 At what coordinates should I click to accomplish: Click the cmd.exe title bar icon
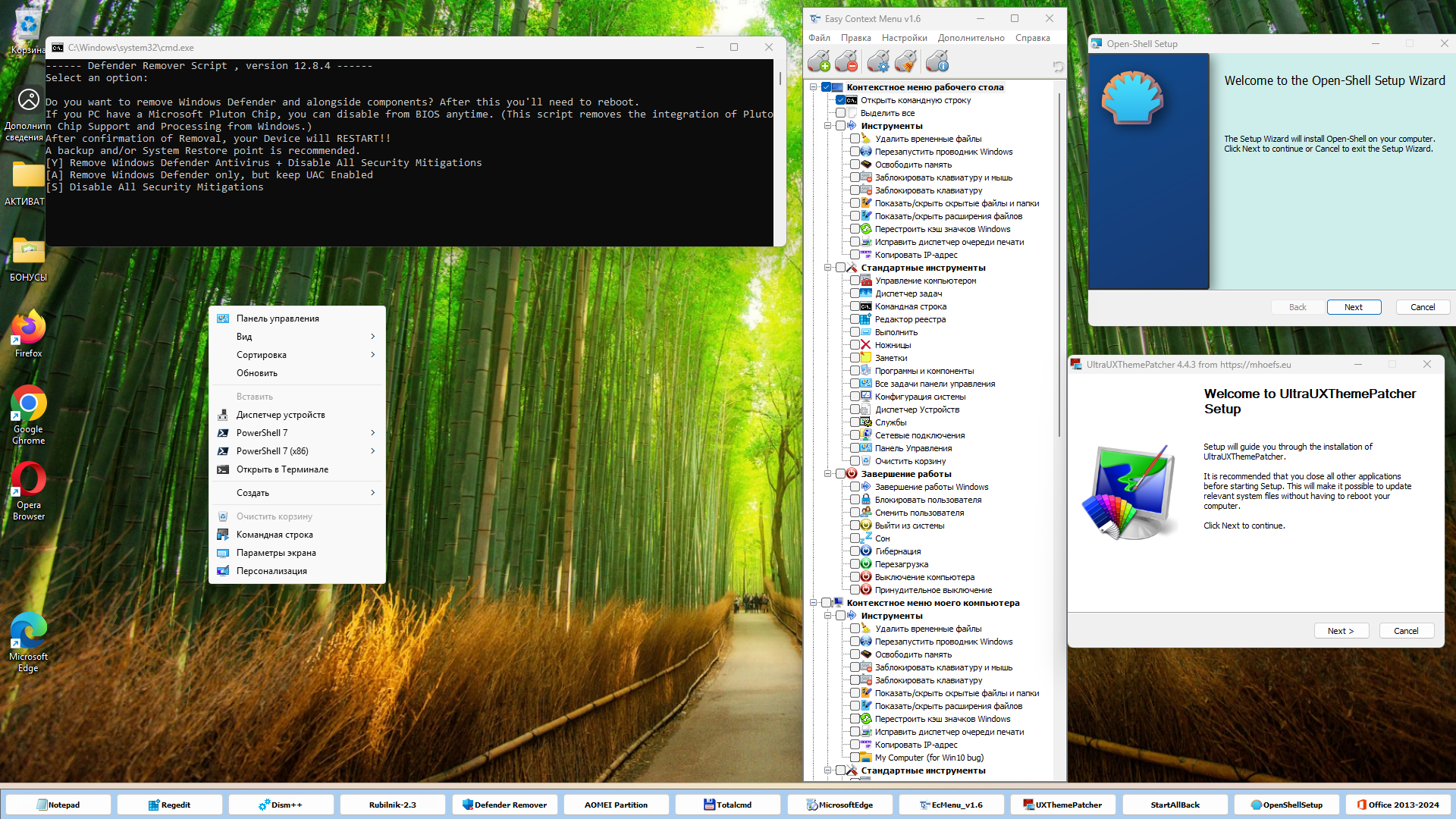pyautogui.click(x=58, y=47)
